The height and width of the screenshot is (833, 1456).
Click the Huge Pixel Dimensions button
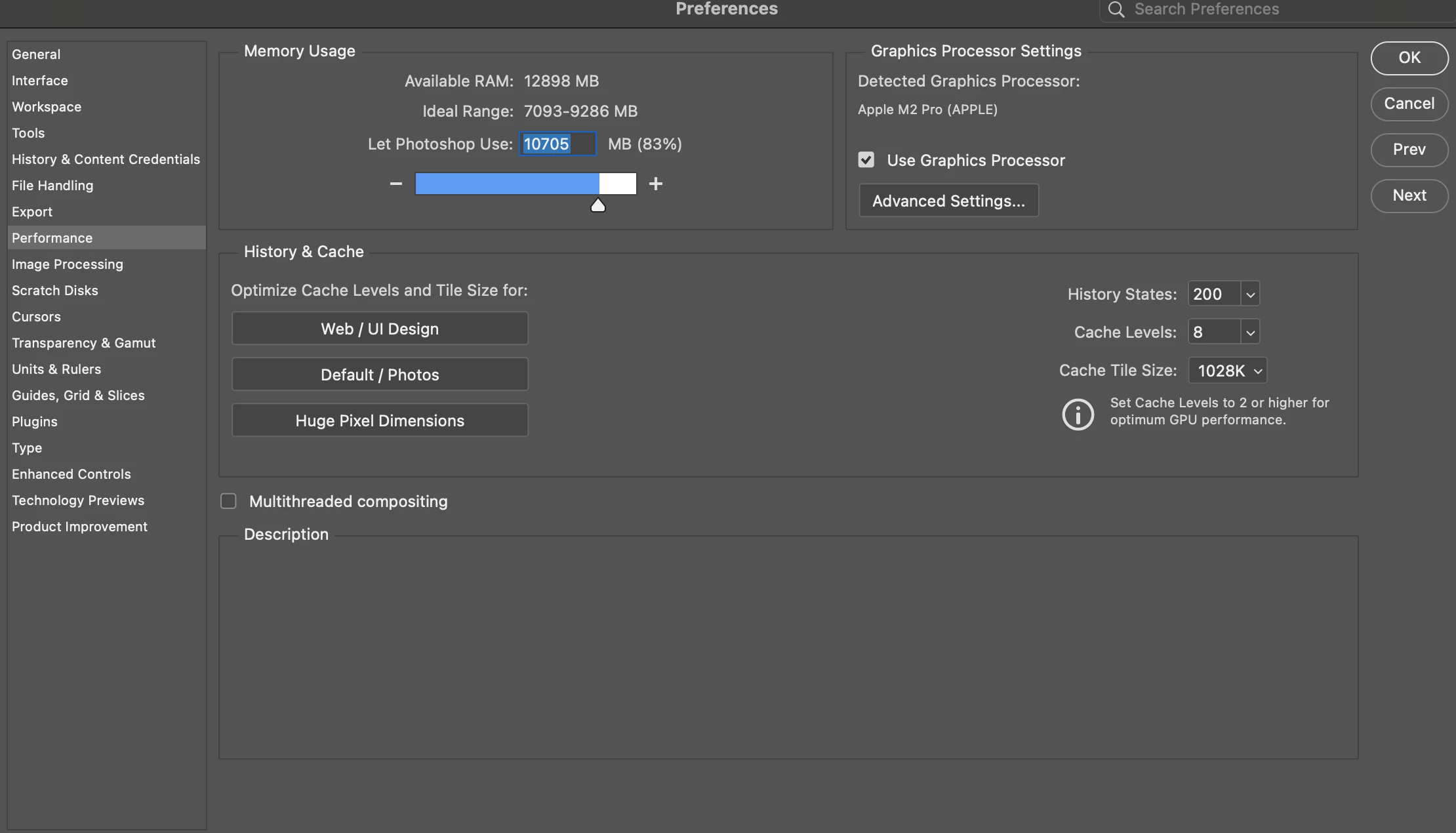tap(380, 420)
